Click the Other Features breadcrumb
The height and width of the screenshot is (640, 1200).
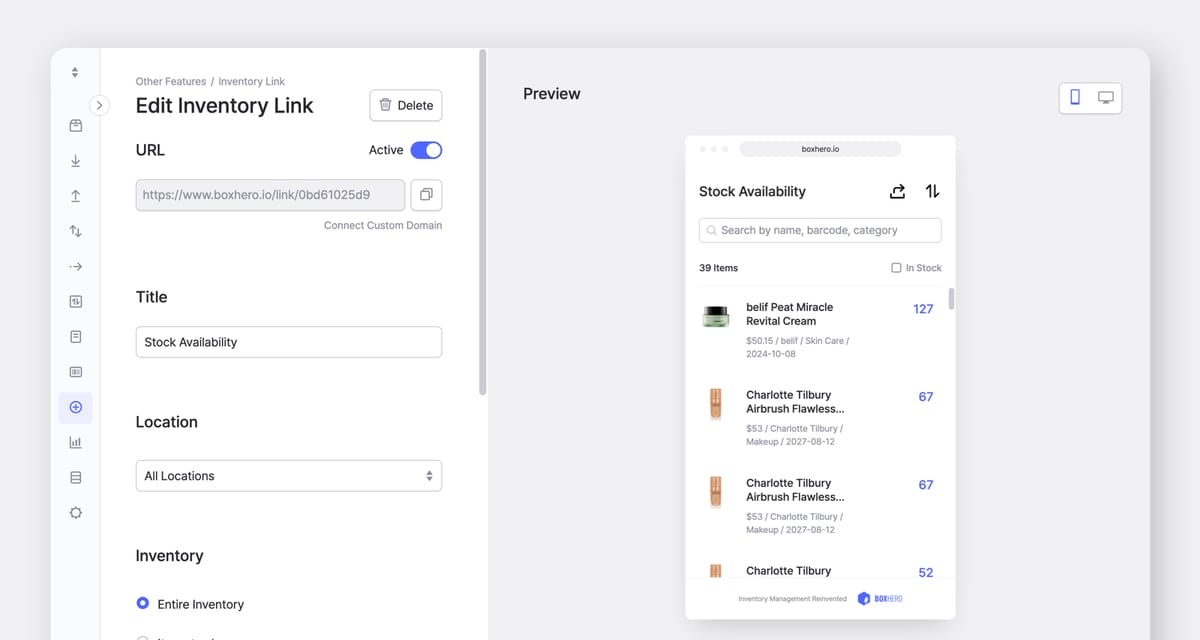coord(170,81)
